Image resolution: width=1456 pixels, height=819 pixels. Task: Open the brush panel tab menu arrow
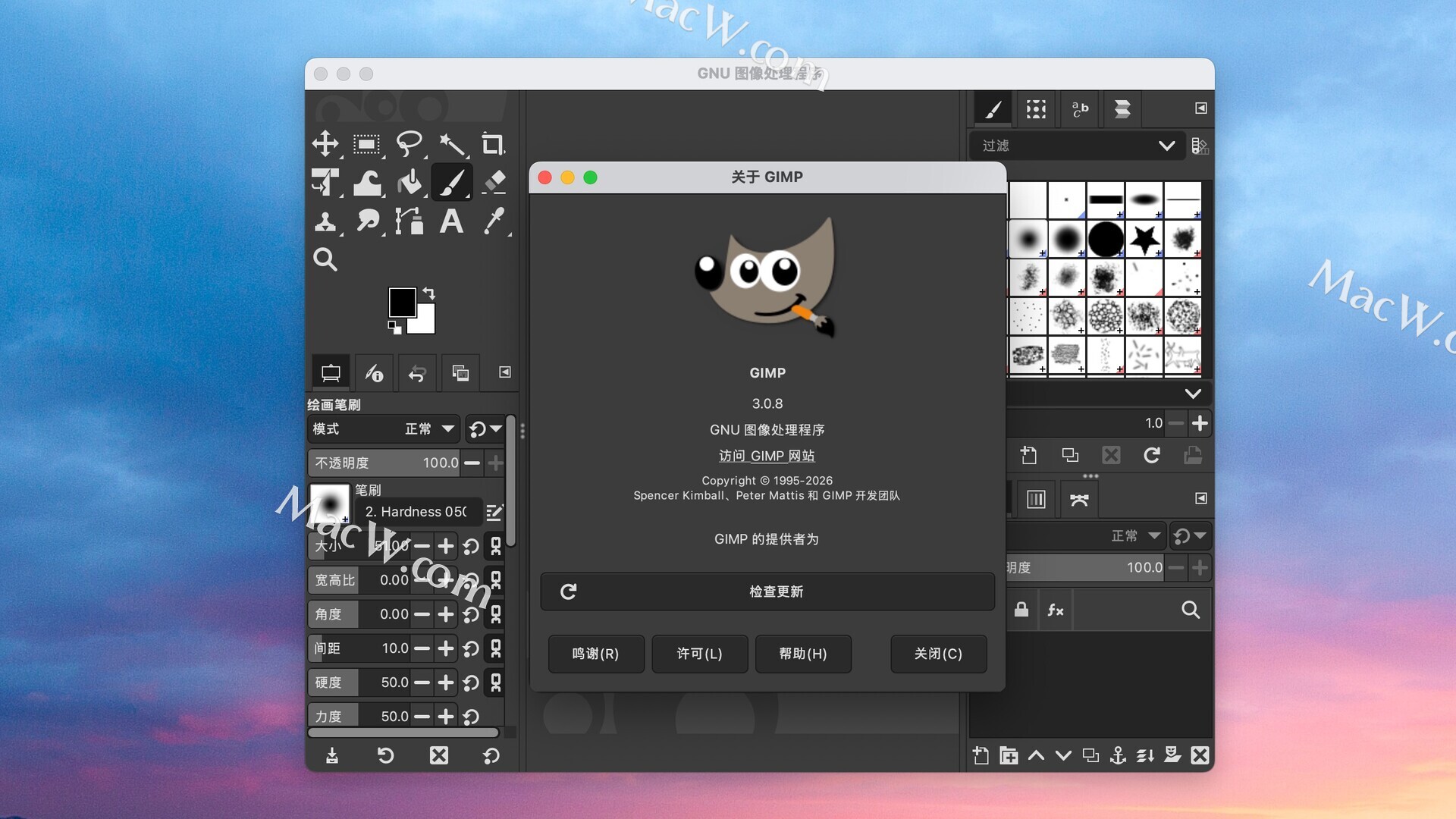click(1200, 108)
